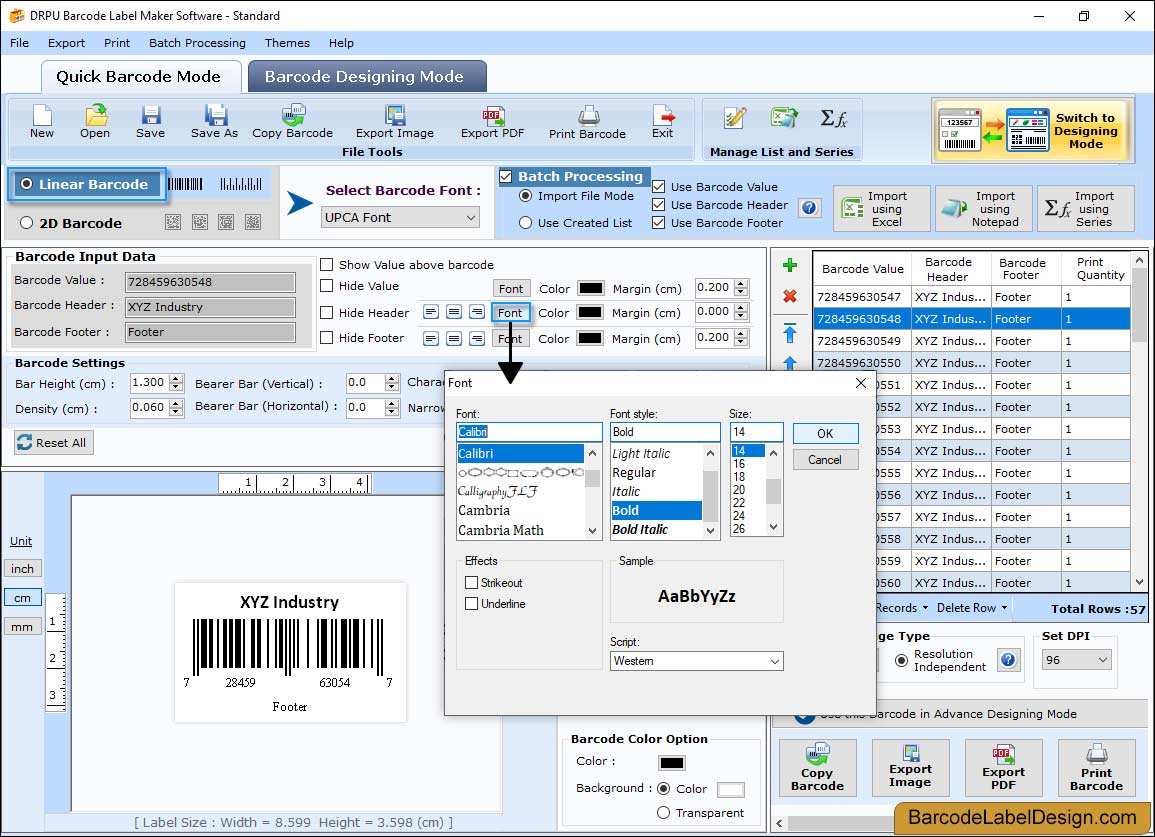
Task: Select the mm unit button
Action: [x=22, y=627]
